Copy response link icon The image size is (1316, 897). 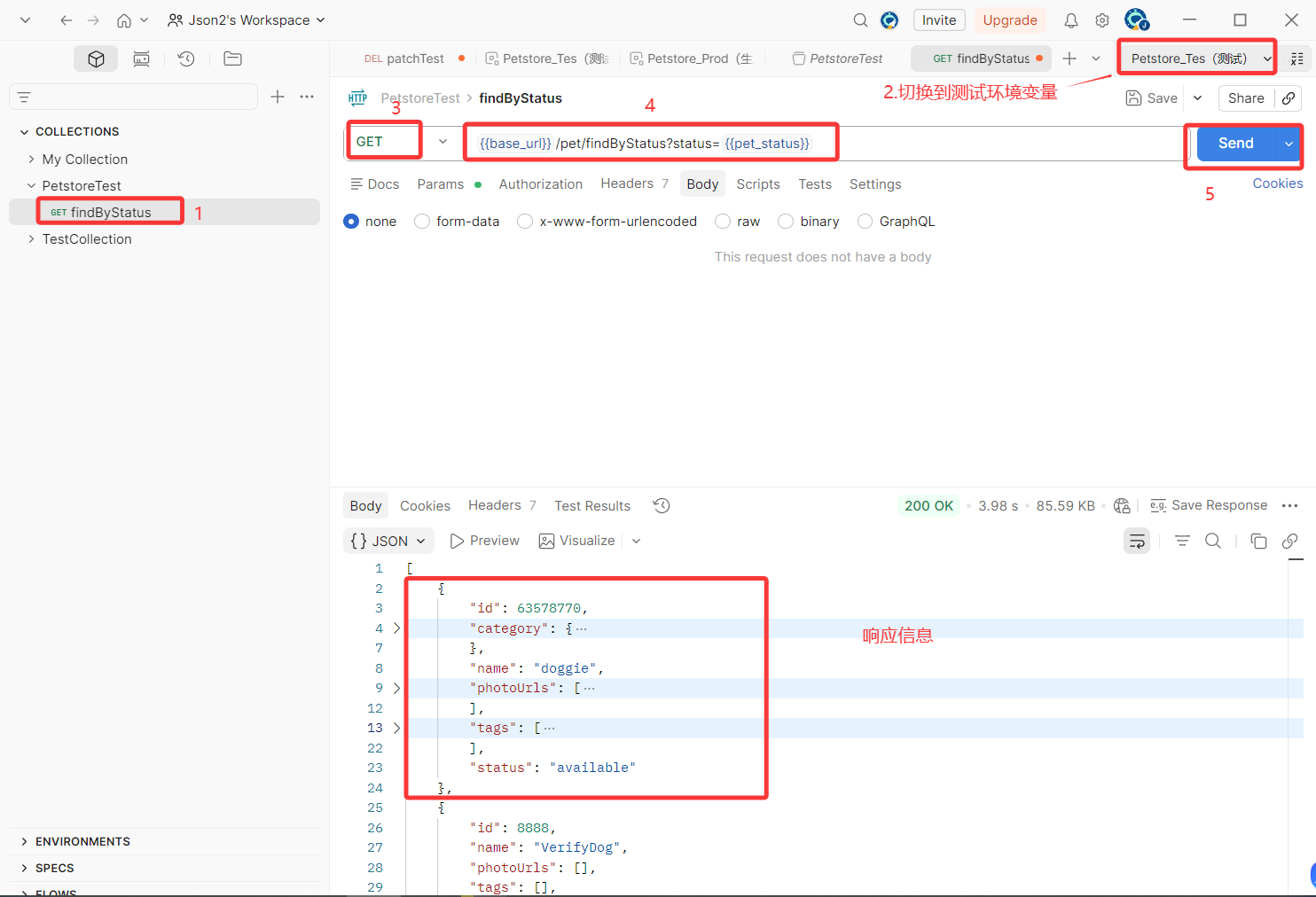pyautogui.click(x=1290, y=541)
